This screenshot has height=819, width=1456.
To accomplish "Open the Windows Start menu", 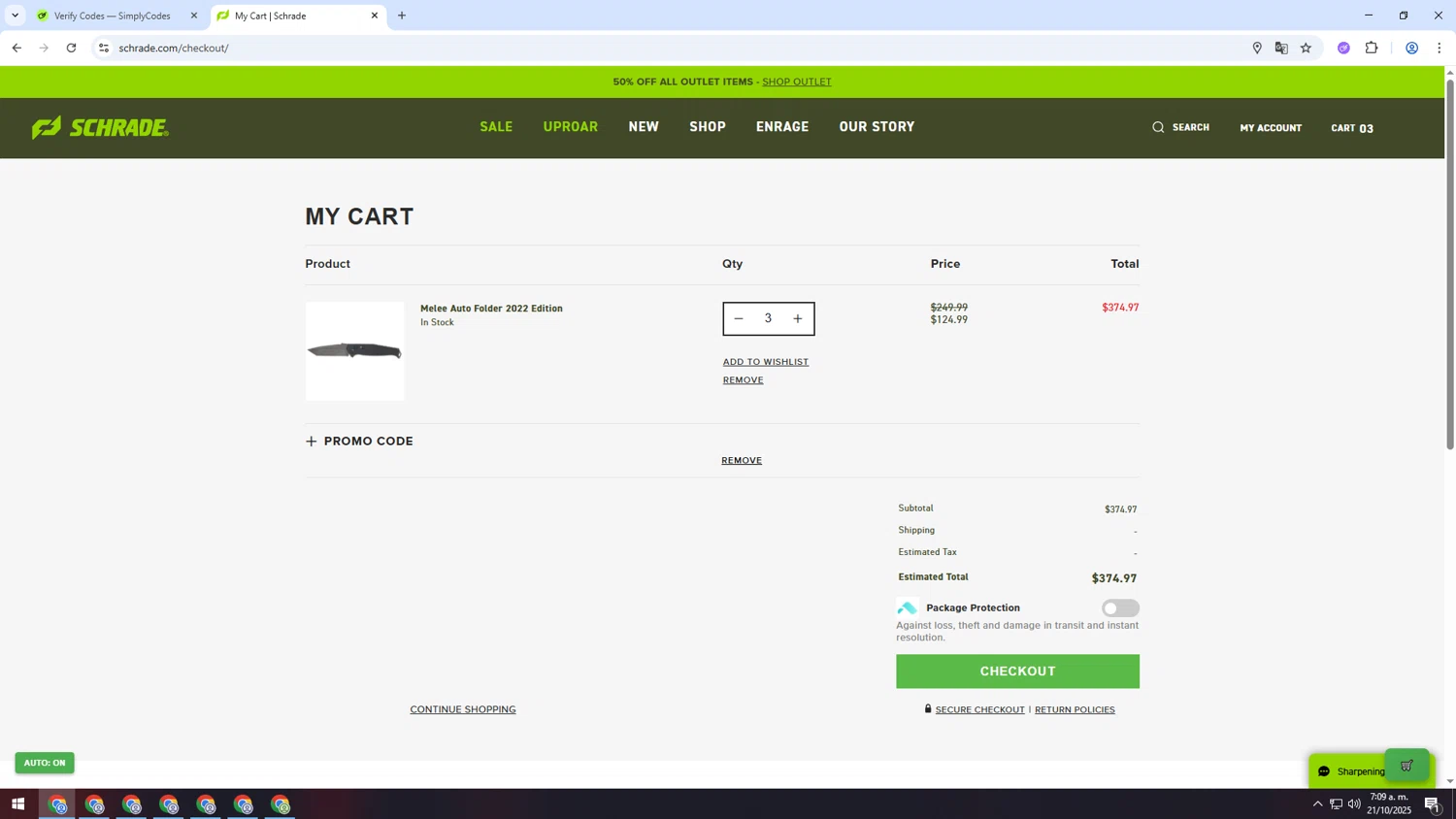I will tap(17, 804).
